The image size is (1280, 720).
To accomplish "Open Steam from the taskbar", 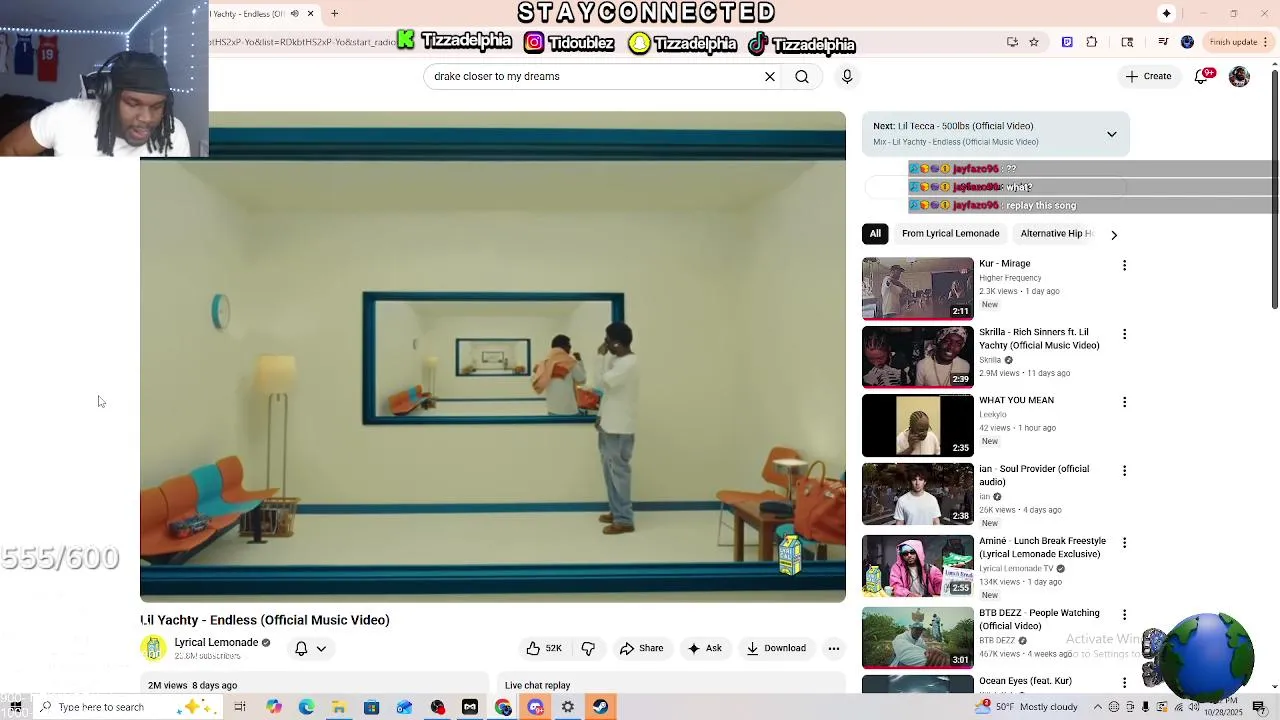I will pos(600,707).
